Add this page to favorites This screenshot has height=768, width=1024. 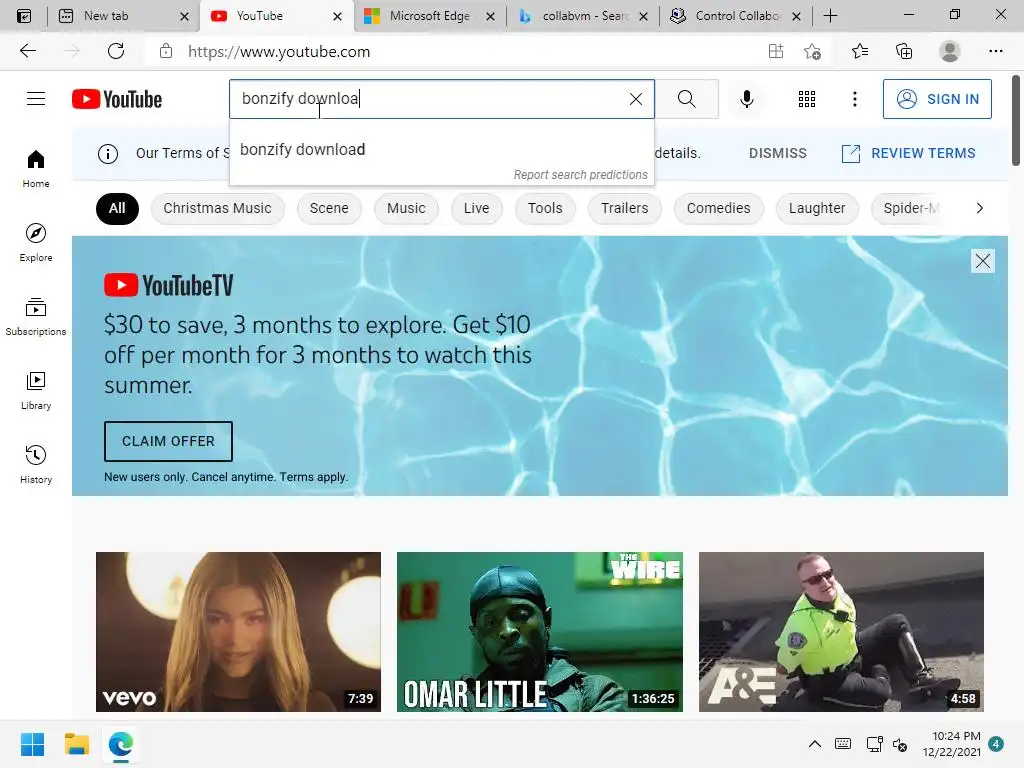[x=812, y=51]
